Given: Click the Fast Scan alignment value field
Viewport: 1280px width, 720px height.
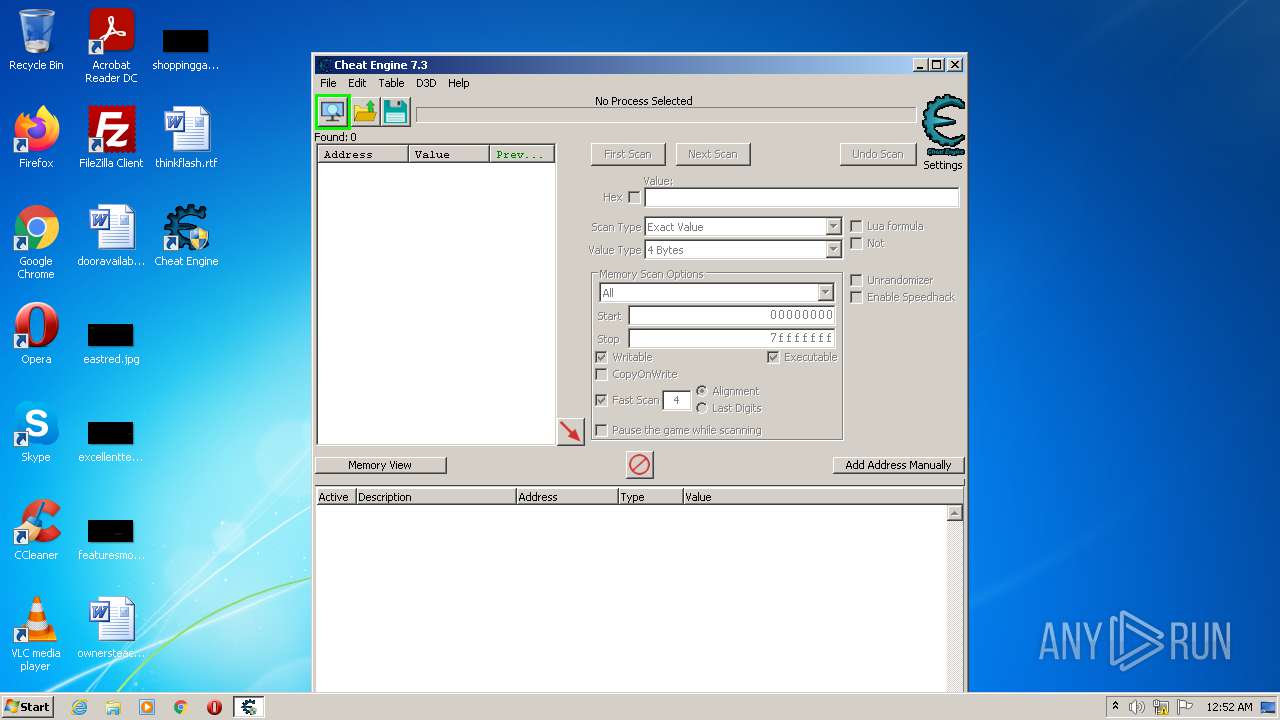Looking at the screenshot, I should [676, 400].
